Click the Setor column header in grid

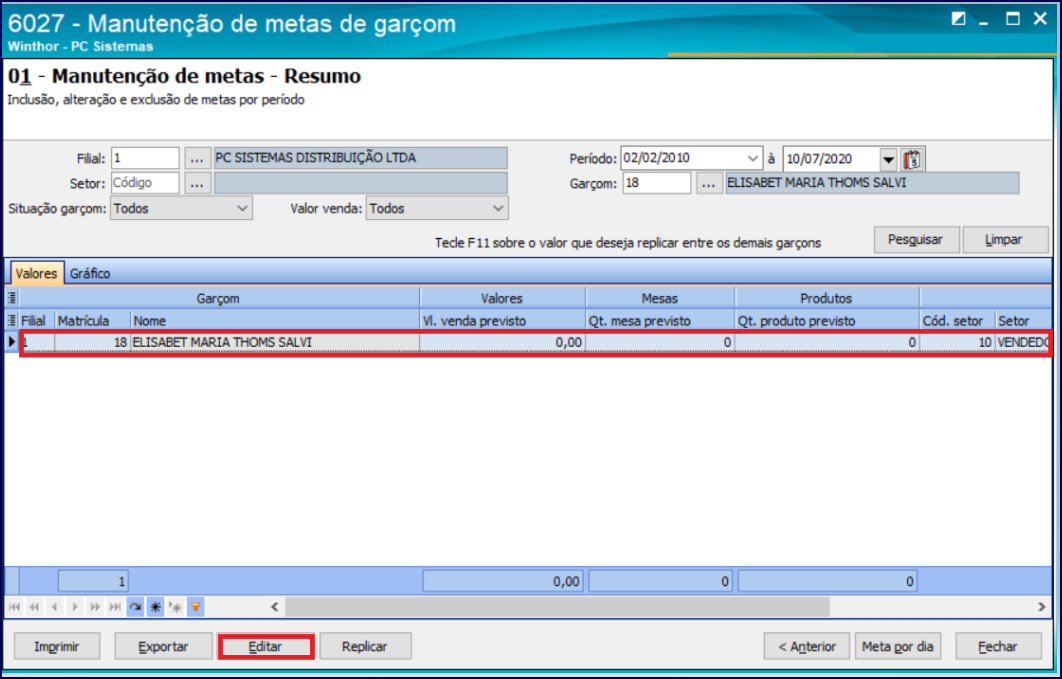(x=1023, y=320)
